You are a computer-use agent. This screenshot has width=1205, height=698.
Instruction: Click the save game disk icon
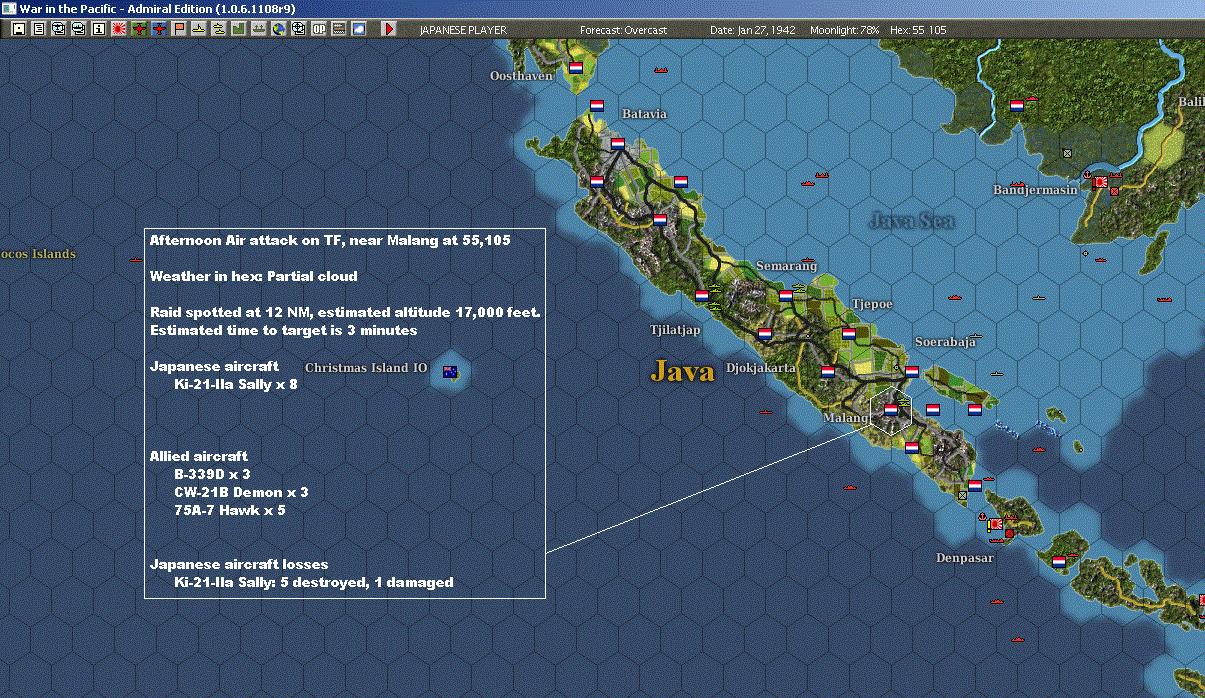[19, 29]
